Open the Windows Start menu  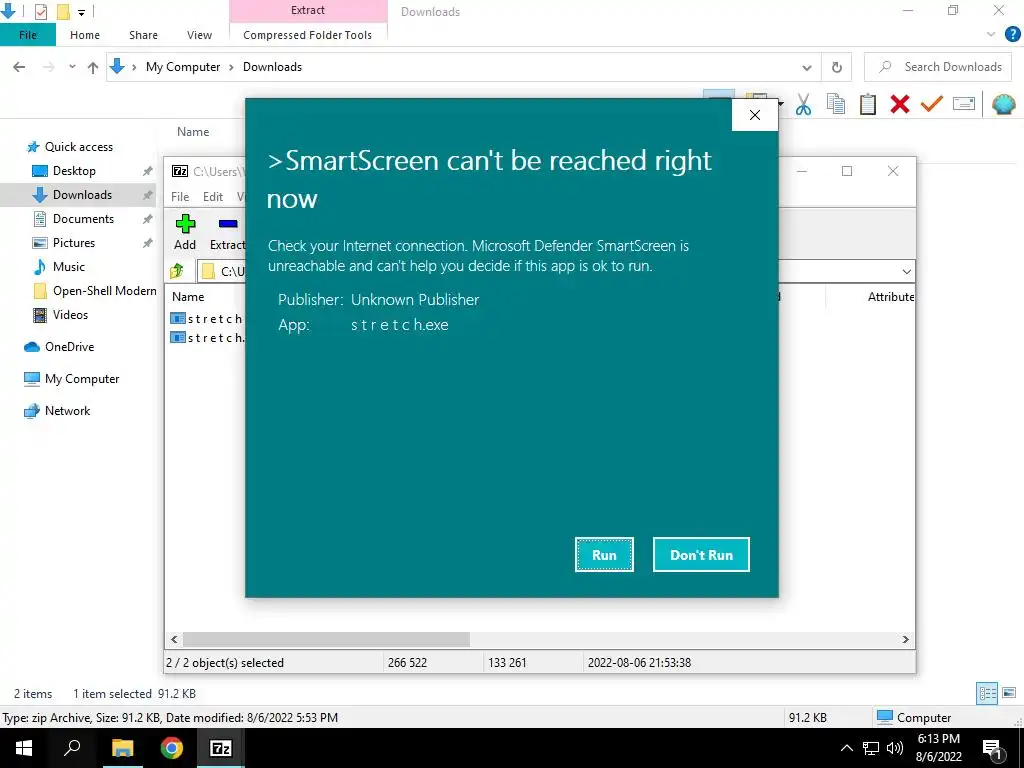pos(24,748)
